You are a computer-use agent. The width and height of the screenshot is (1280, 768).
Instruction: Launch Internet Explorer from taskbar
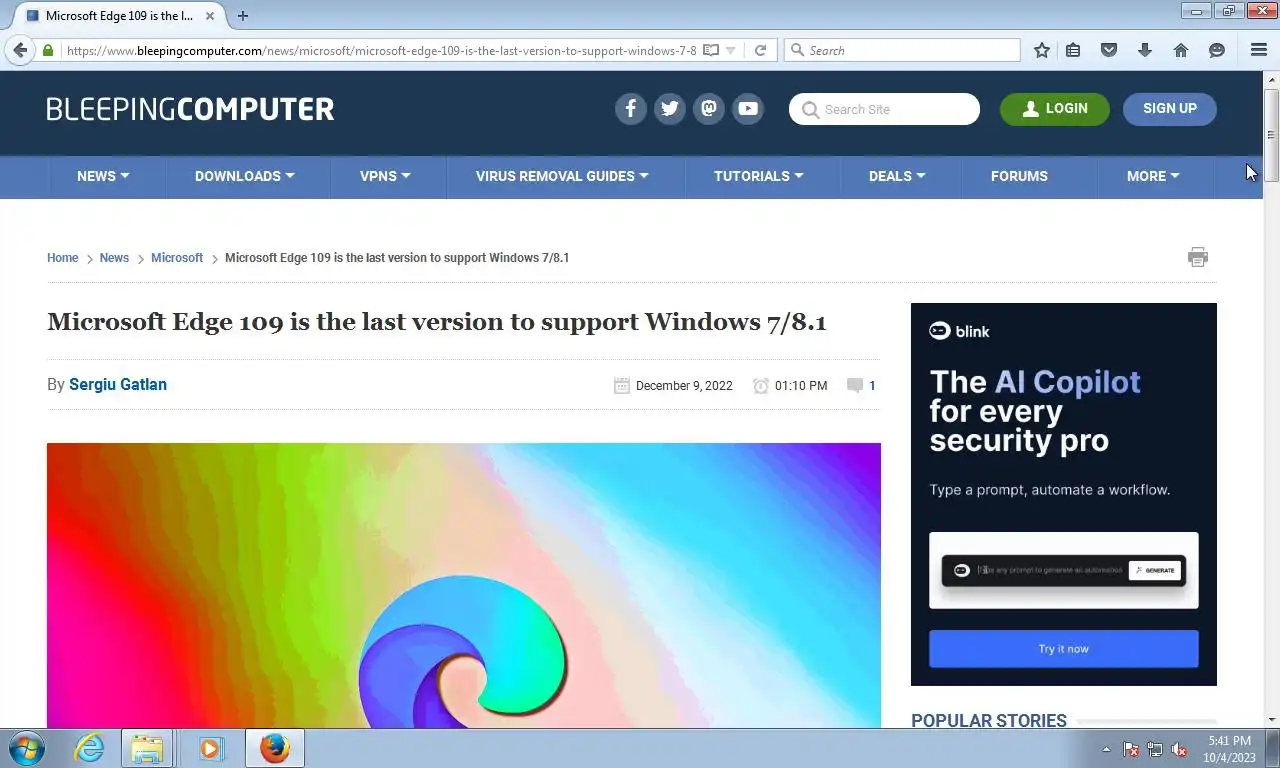pos(89,748)
